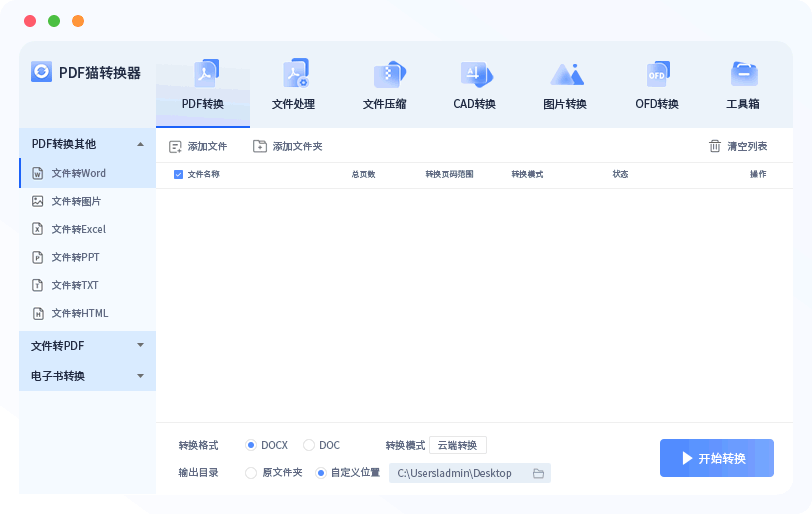Select the DOC format radio button
This screenshot has height=514, width=812.
(309, 445)
